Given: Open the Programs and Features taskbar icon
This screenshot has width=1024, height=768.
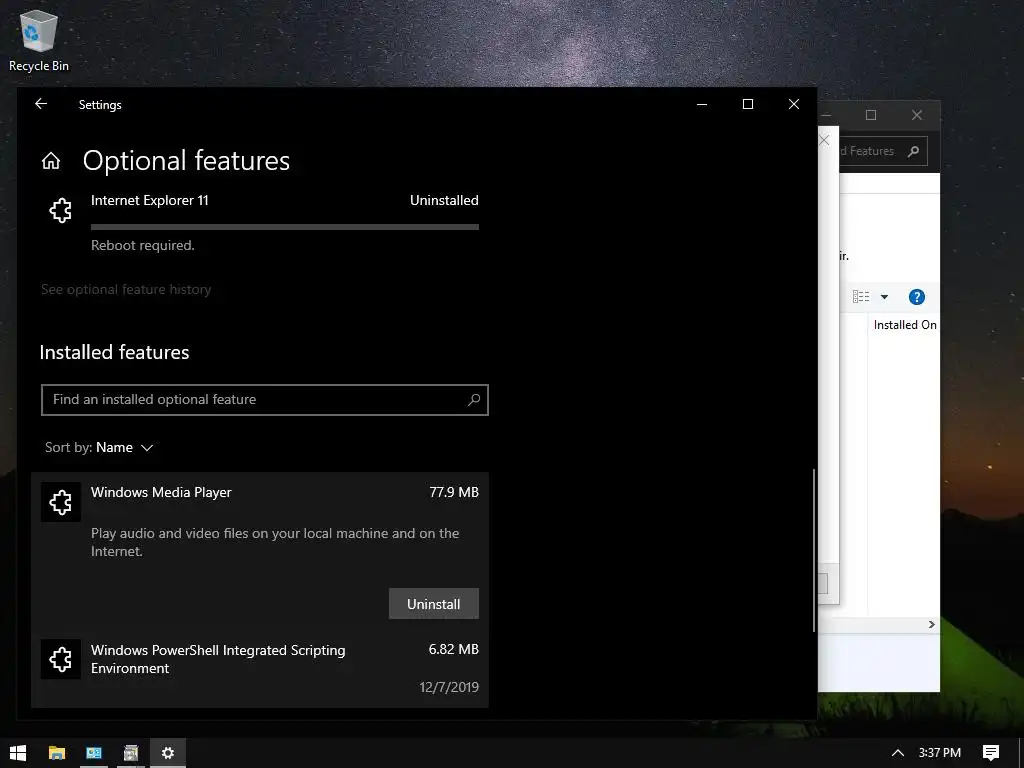Looking at the screenshot, I should [x=131, y=753].
